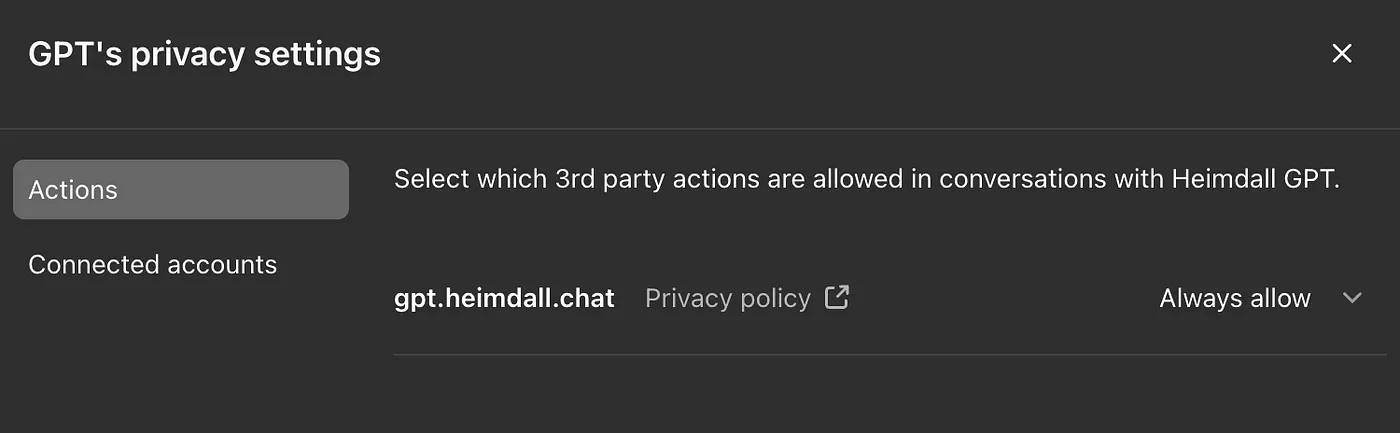Click Connected accounts below Actions

[x=153, y=265]
